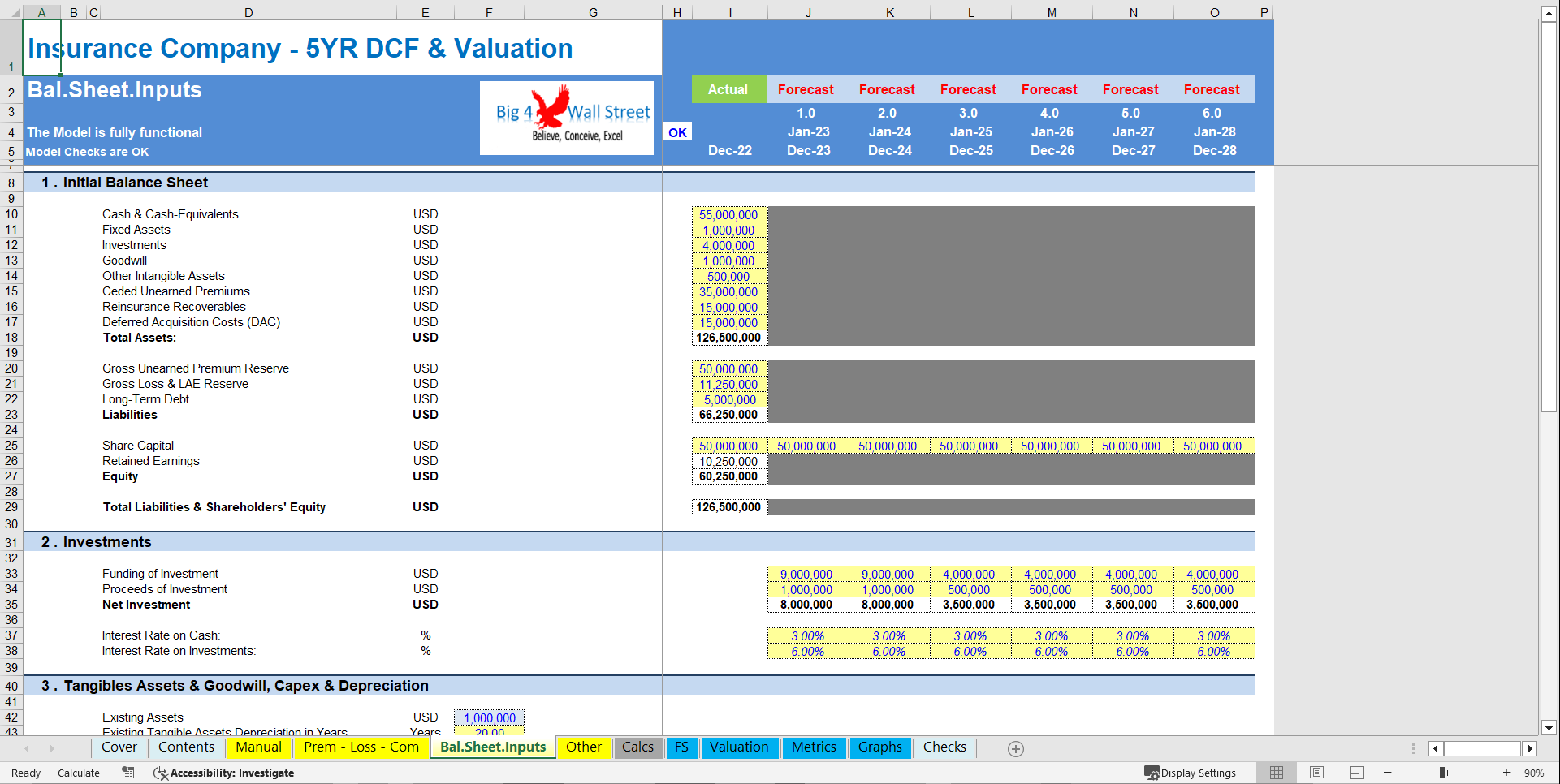Select the Cash & Cash-Equivalents value cell
The width and height of the screenshot is (1560, 784).
click(728, 213)
